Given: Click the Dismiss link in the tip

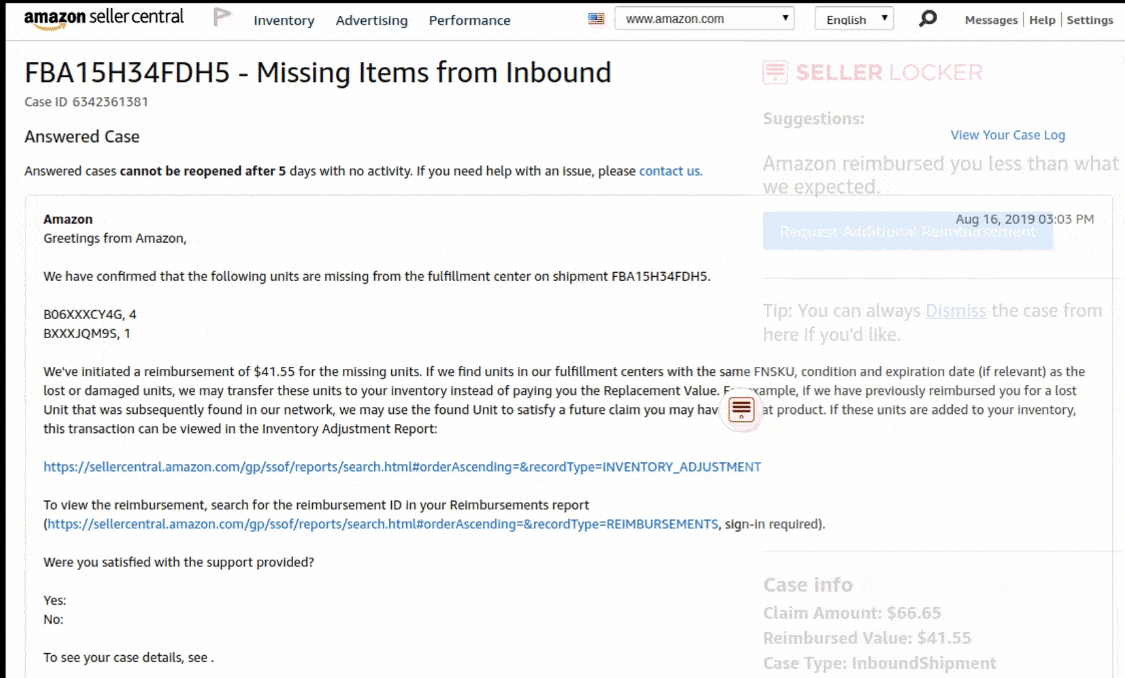Looking at the screenshot, I should tap(956, 311).
